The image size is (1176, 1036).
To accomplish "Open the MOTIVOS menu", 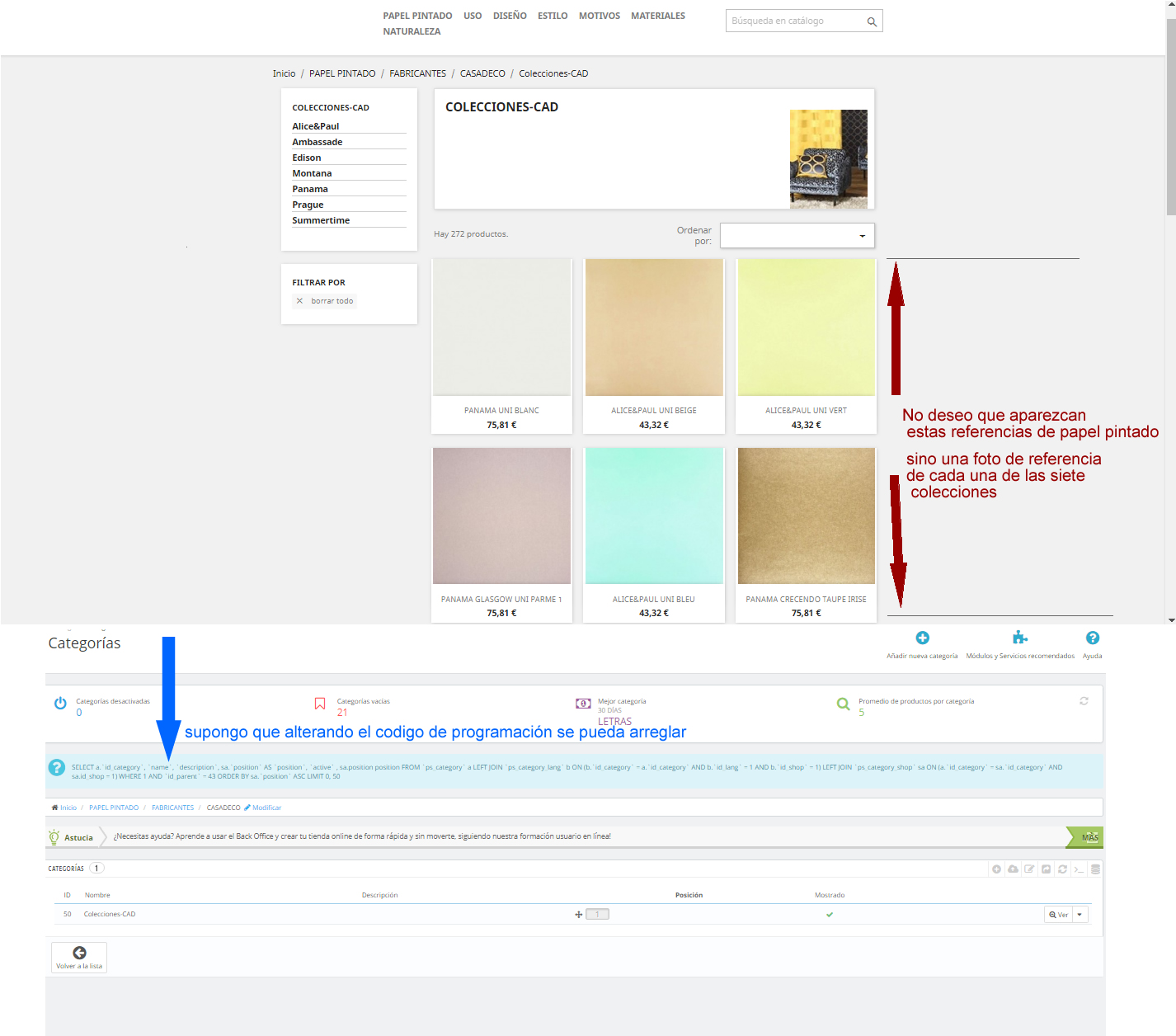I will (600, 16).
